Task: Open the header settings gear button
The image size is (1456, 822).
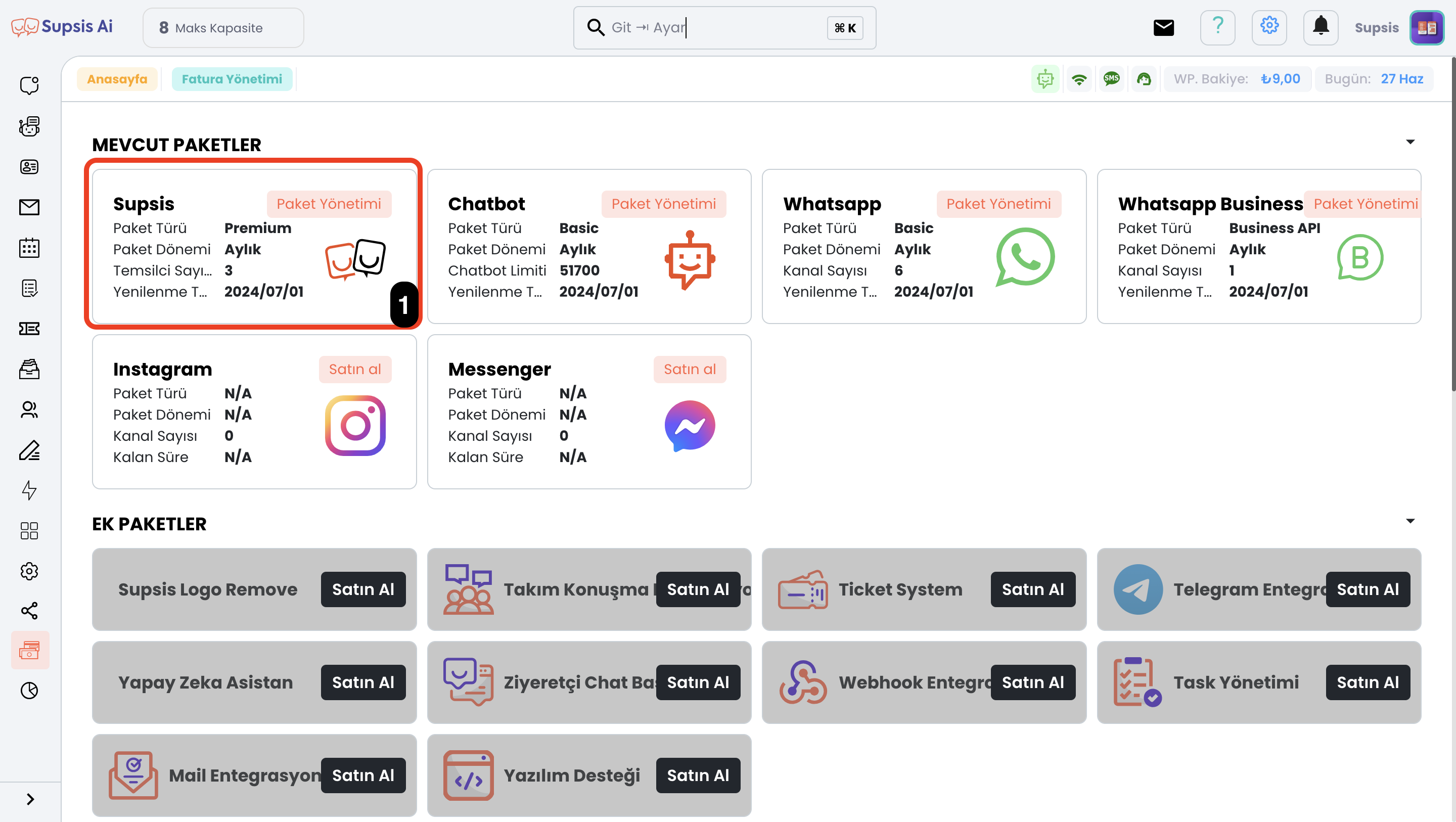Action: click(x=1269, y=27)
